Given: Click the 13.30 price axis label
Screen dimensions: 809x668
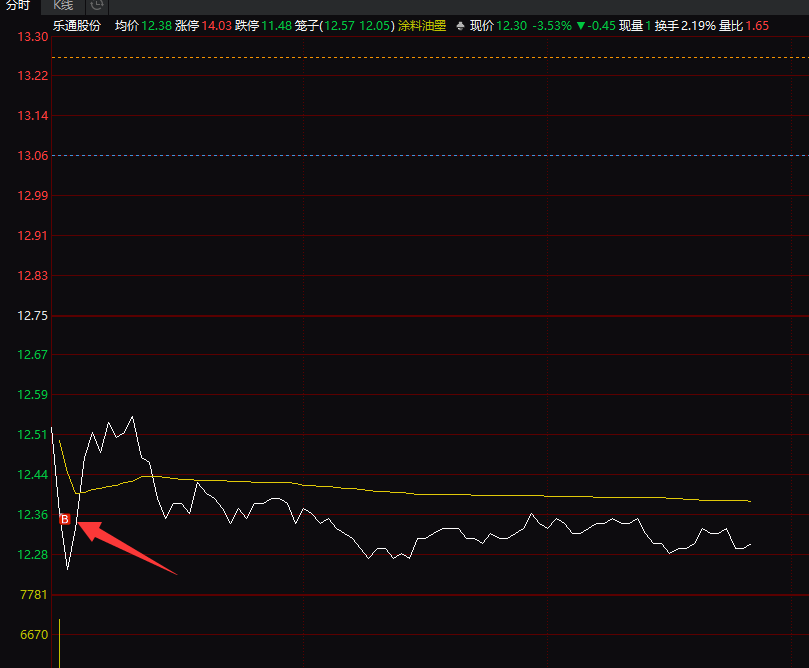Looking at the screenshot, I should (33, 37).
